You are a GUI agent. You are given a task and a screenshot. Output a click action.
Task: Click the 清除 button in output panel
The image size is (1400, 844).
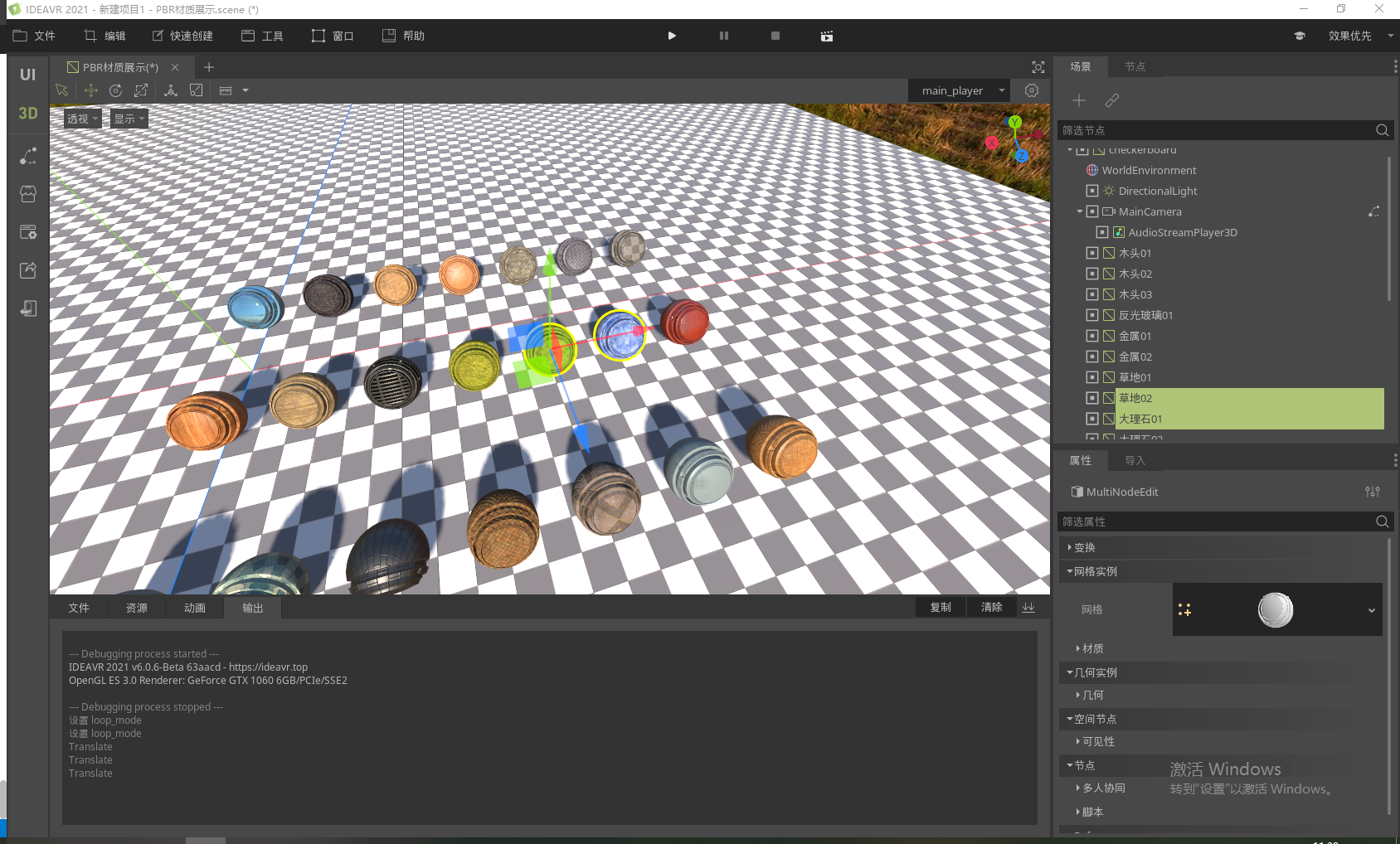click(x=991, y=607)
